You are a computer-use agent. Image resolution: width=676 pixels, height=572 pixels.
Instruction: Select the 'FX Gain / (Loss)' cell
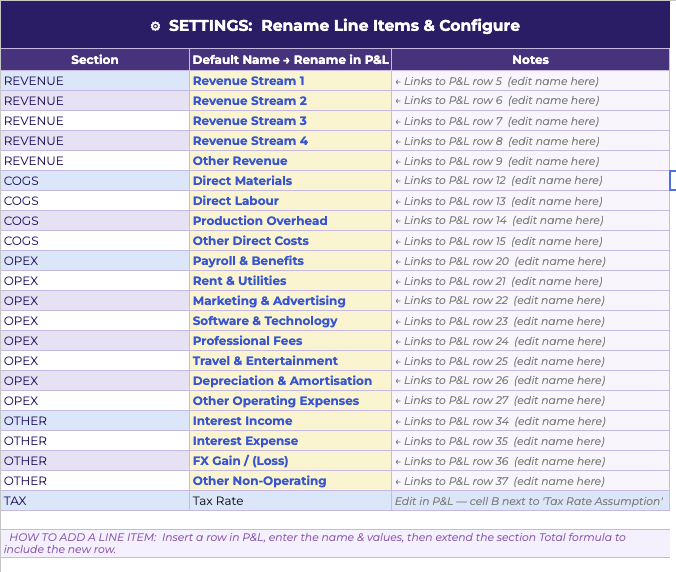coord(290,461)
